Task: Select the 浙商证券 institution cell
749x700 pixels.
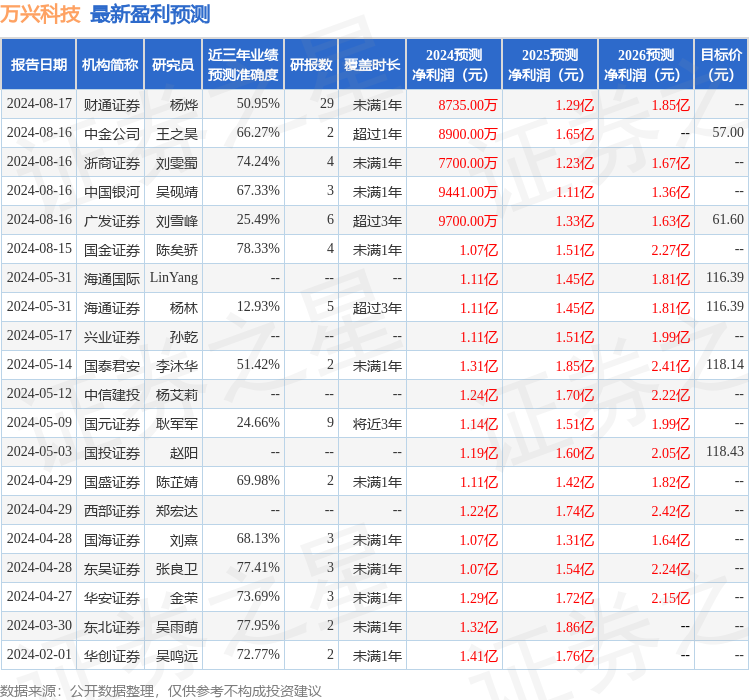Action: coord(112,163)
